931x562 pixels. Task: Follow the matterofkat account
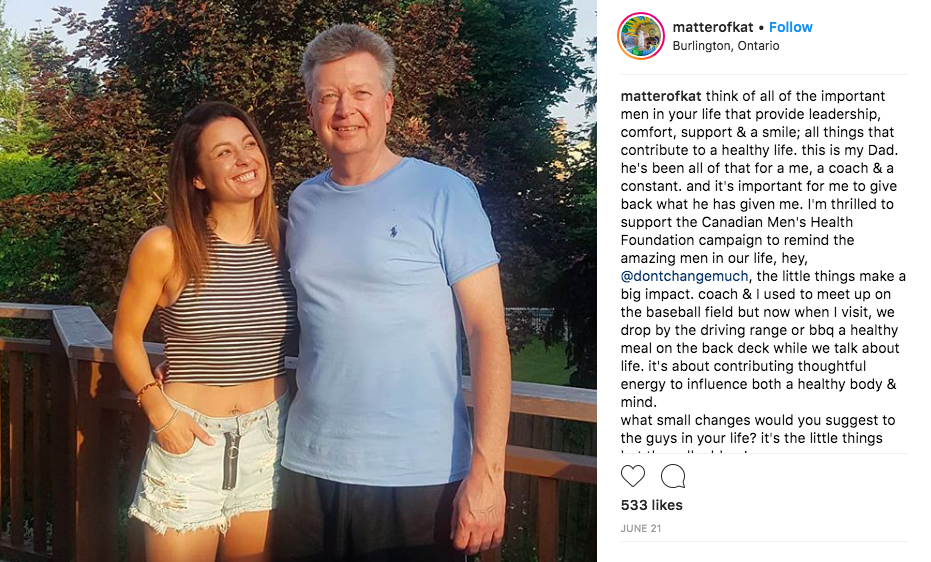790,27
